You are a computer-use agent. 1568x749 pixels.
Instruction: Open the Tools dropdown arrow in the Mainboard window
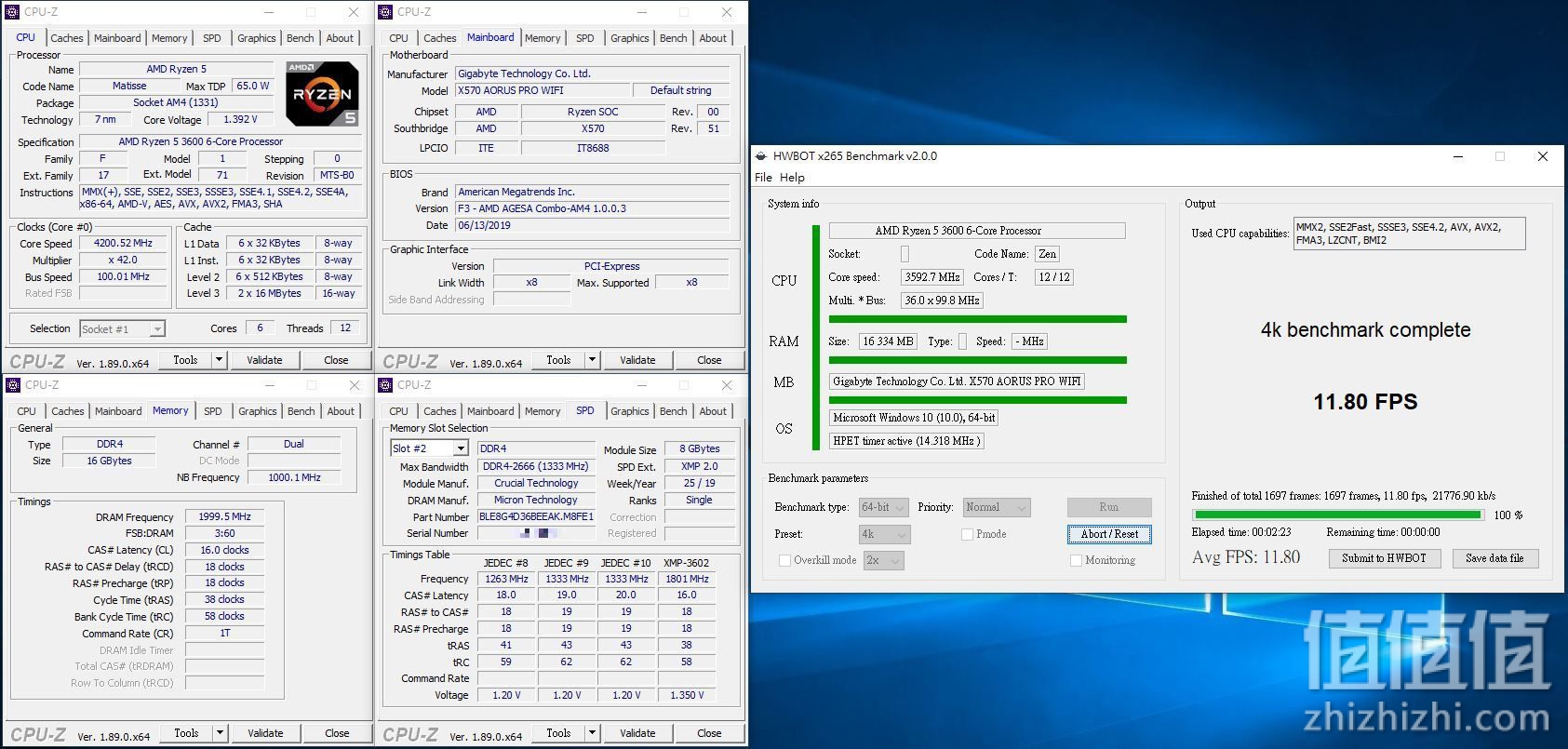pyautogui.click(x=592, y=360)
